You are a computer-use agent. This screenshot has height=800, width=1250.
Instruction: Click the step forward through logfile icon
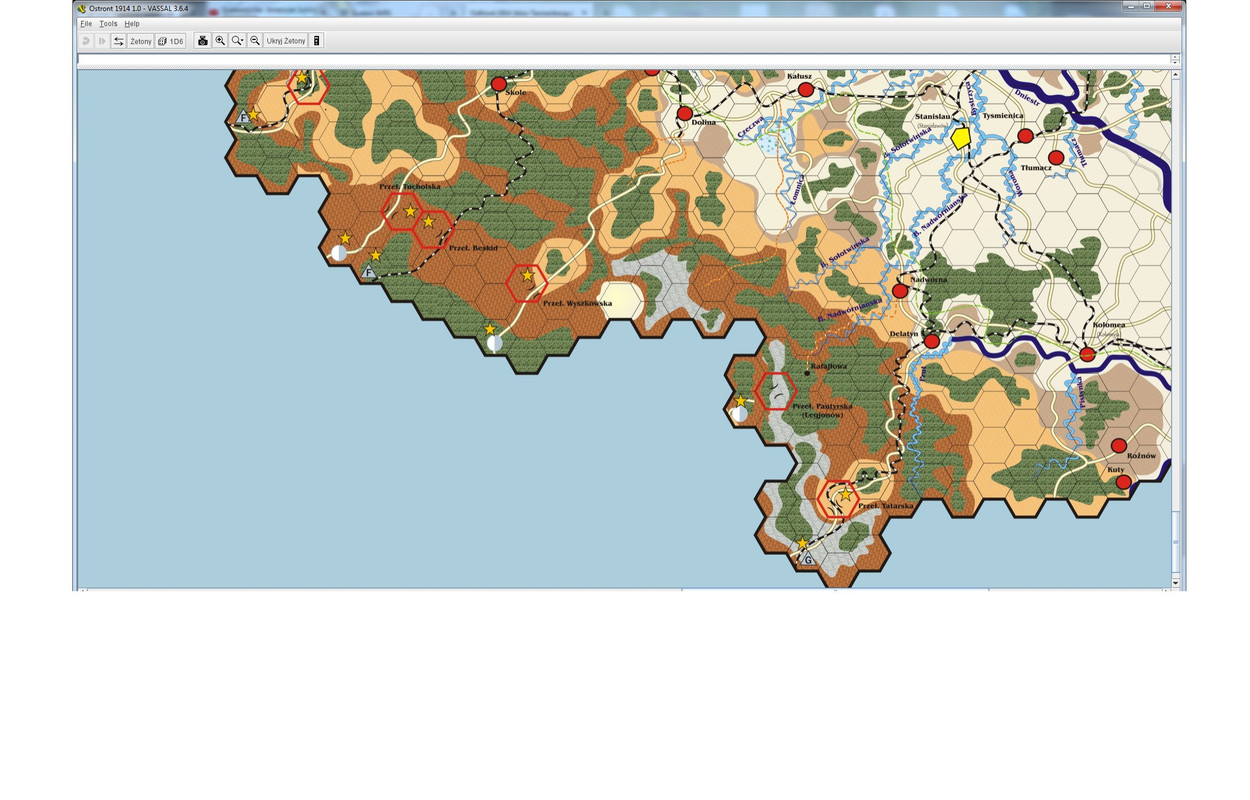102,41
